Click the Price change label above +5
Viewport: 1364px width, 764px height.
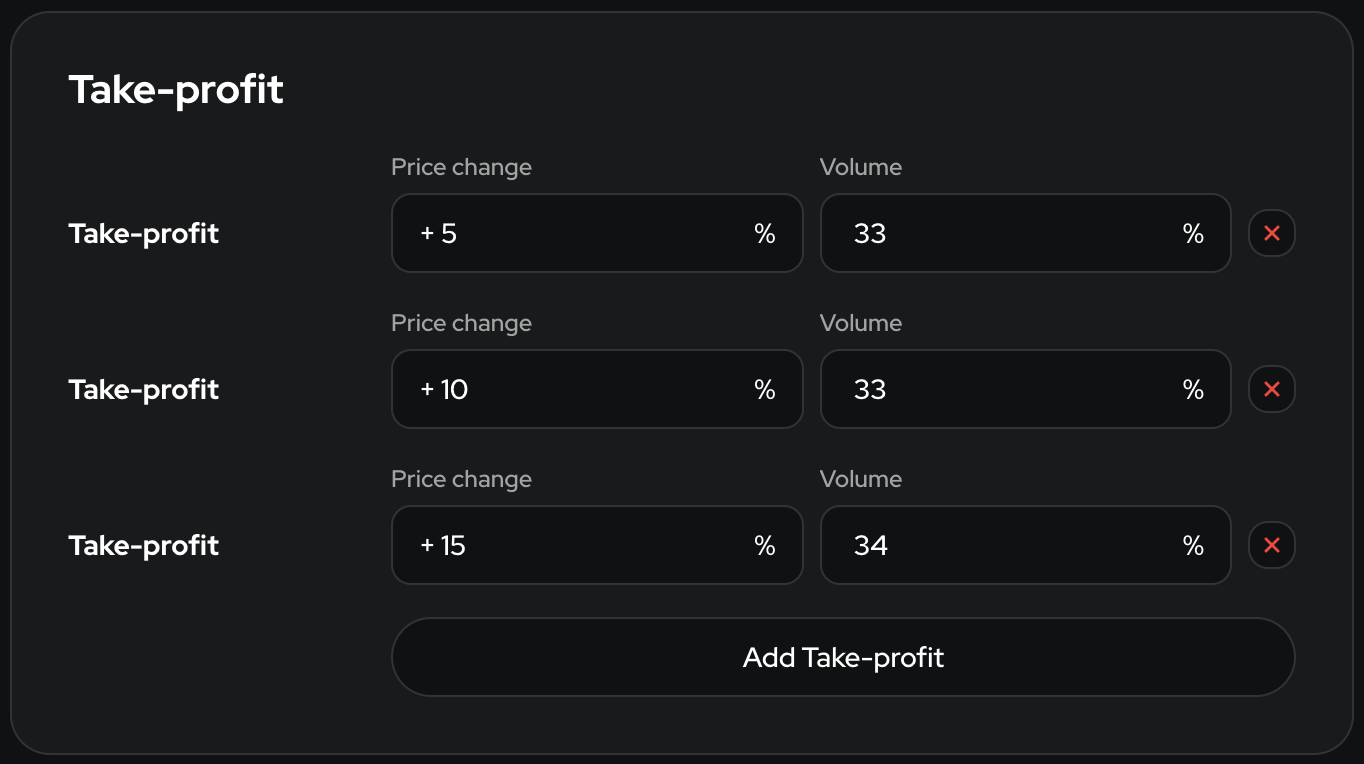[x=461, y=167]
